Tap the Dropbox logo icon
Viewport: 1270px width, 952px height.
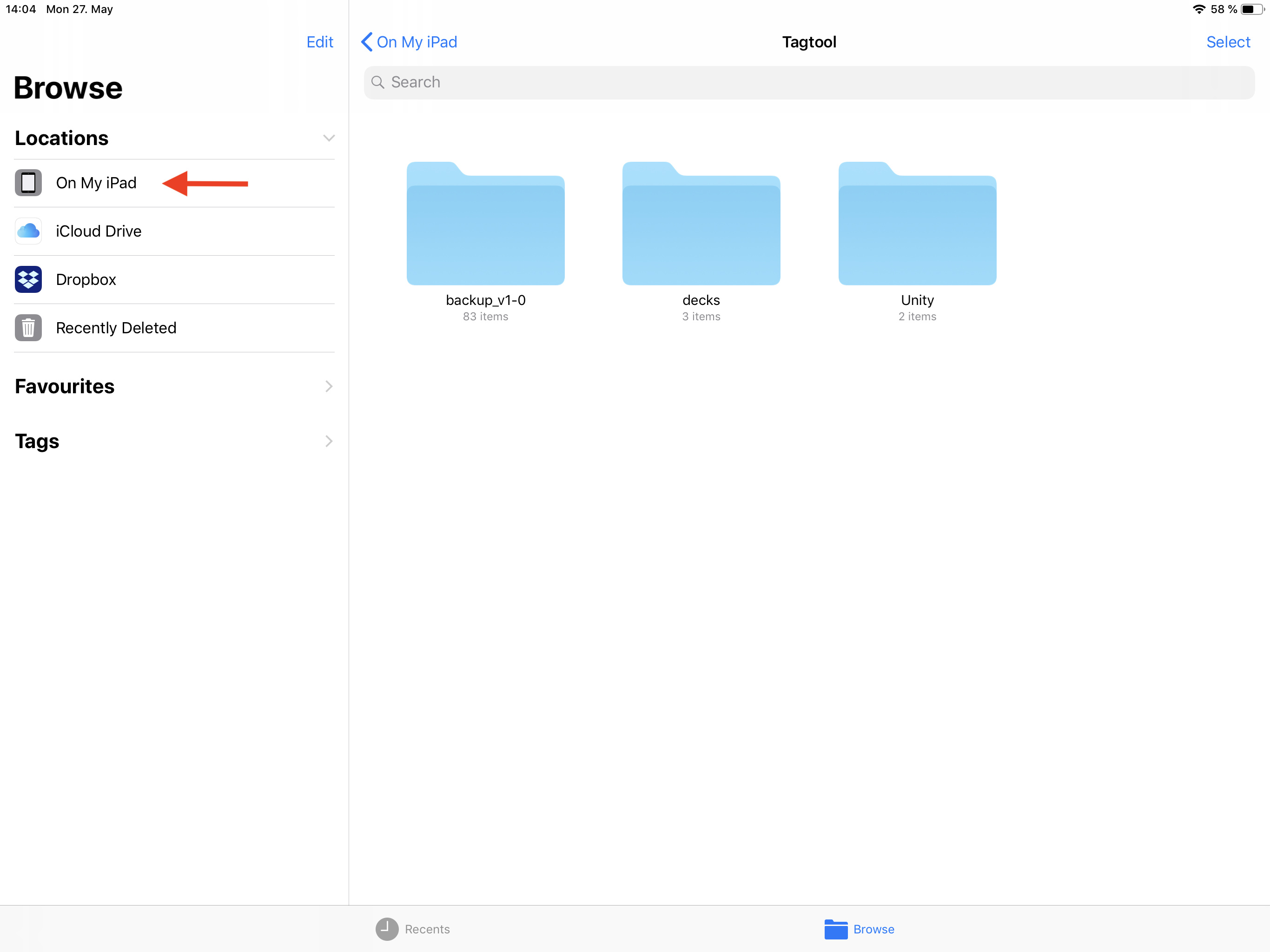point(28,280)
